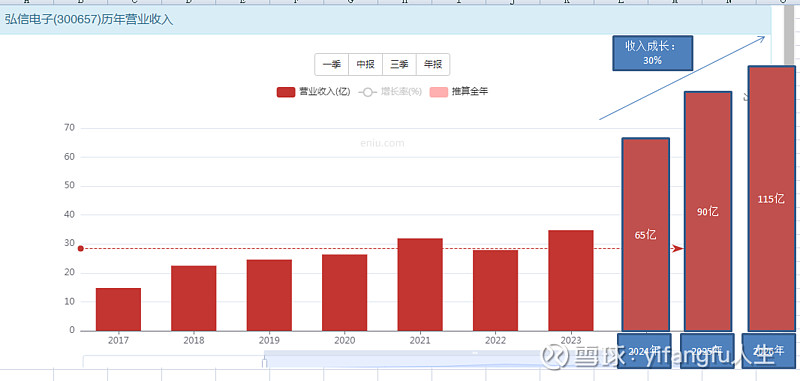The image size is (800, 381).
Task: Select the 收入成长 30% text box
Action: (x=653, y=53)
